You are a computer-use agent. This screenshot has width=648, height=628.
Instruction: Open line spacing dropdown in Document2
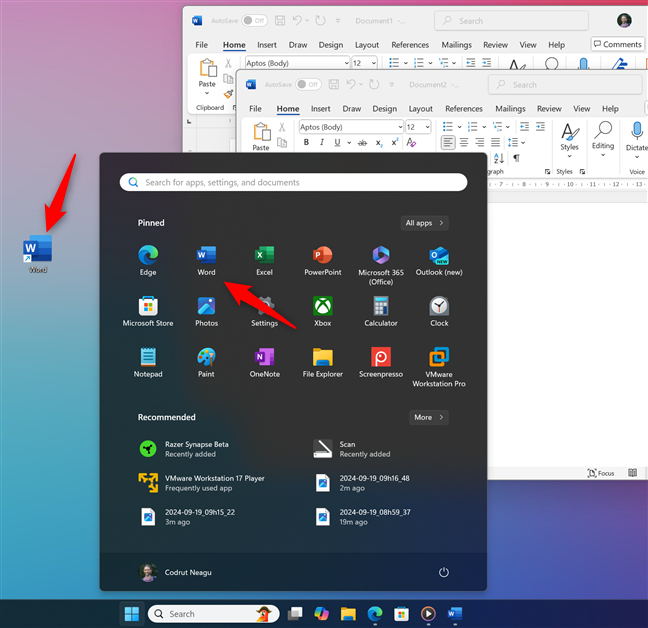pyautogui.click(x=523, y=143)
